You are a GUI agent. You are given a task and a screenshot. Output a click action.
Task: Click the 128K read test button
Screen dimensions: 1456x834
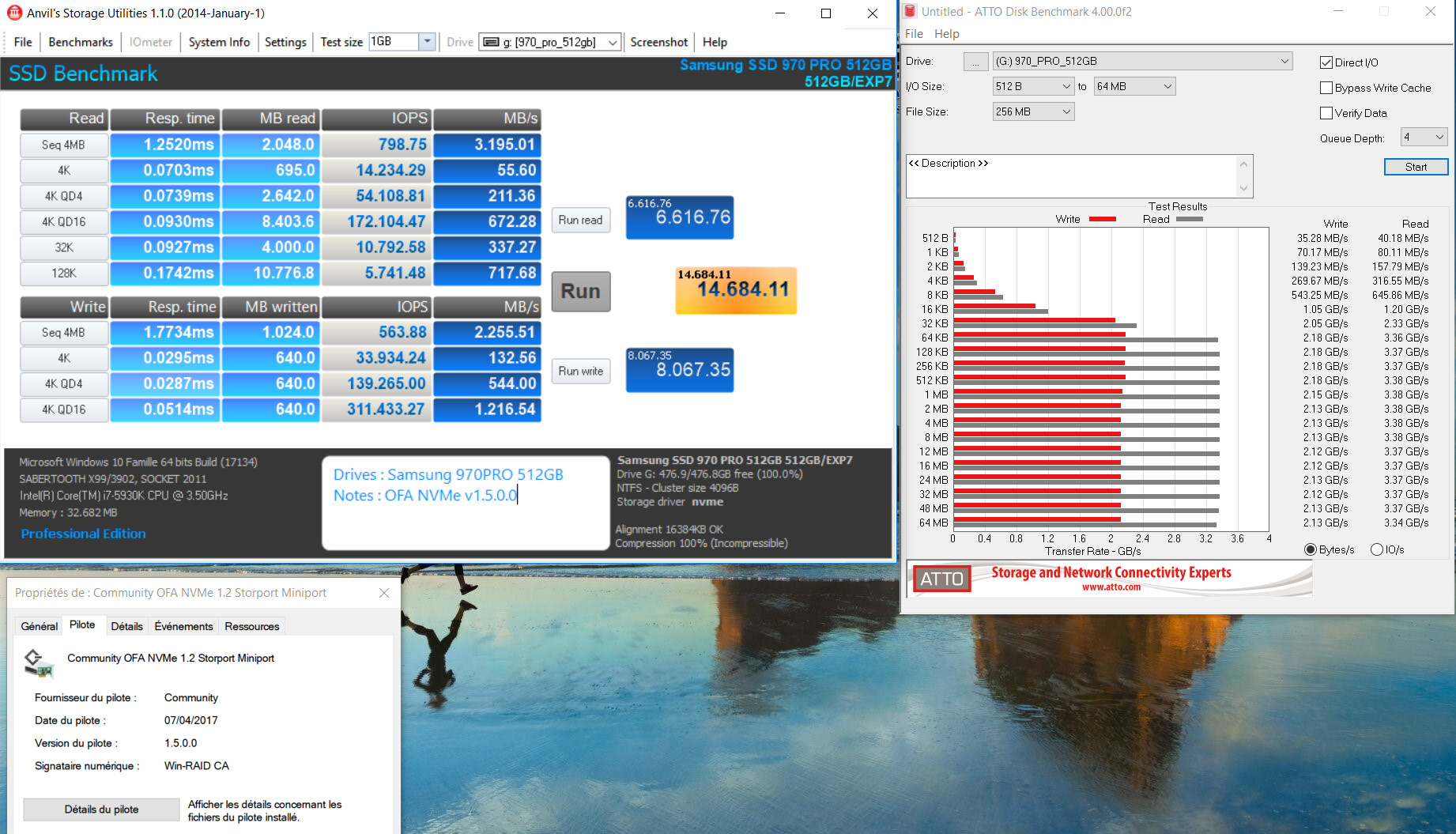pos(64,273)
